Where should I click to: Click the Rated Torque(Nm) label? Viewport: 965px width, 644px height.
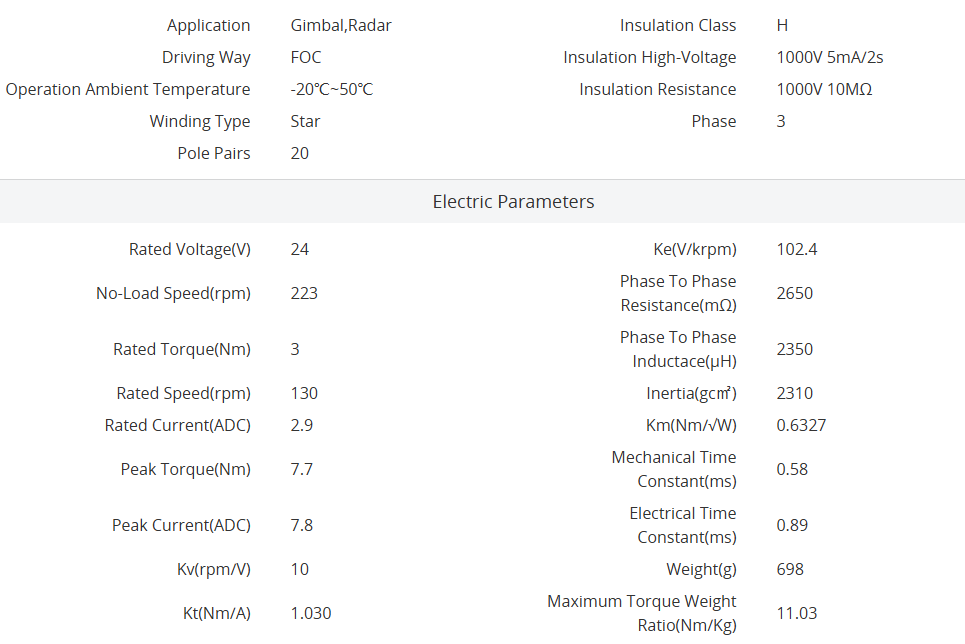click(182, 350)
